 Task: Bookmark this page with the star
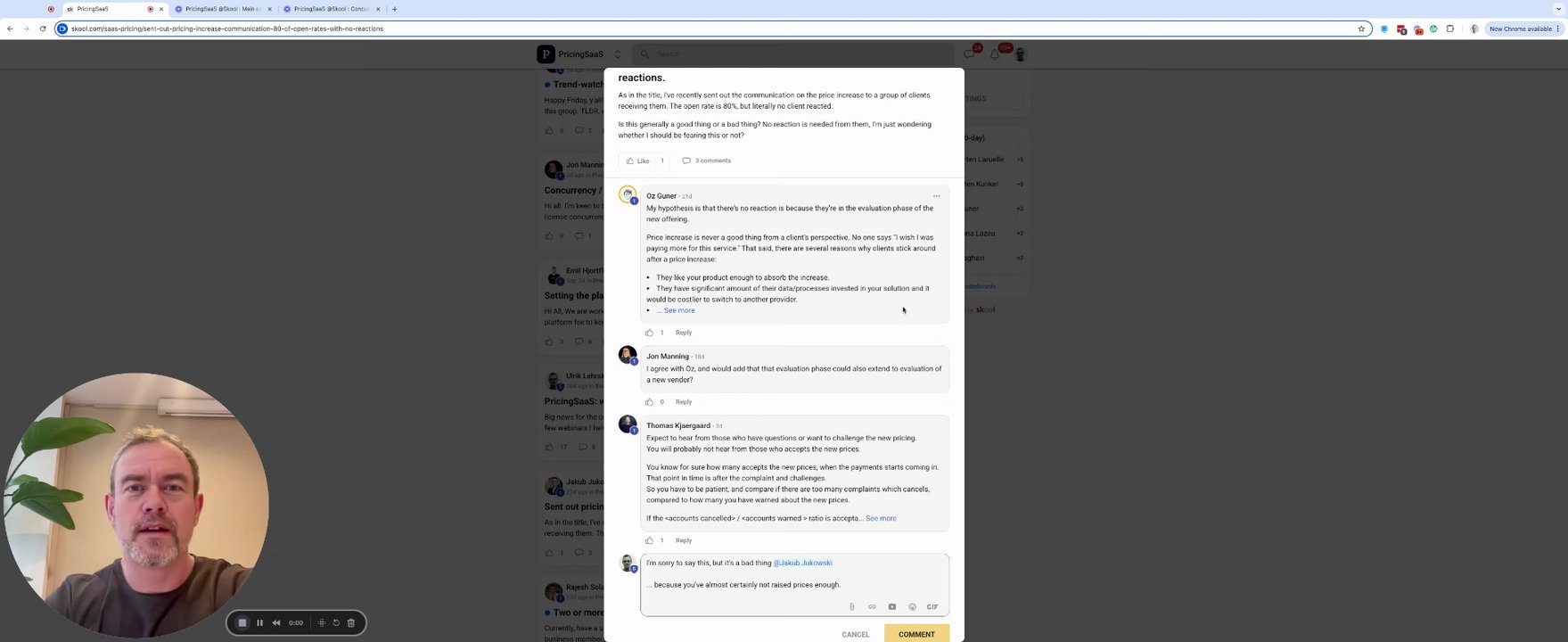click(1361, 29)
